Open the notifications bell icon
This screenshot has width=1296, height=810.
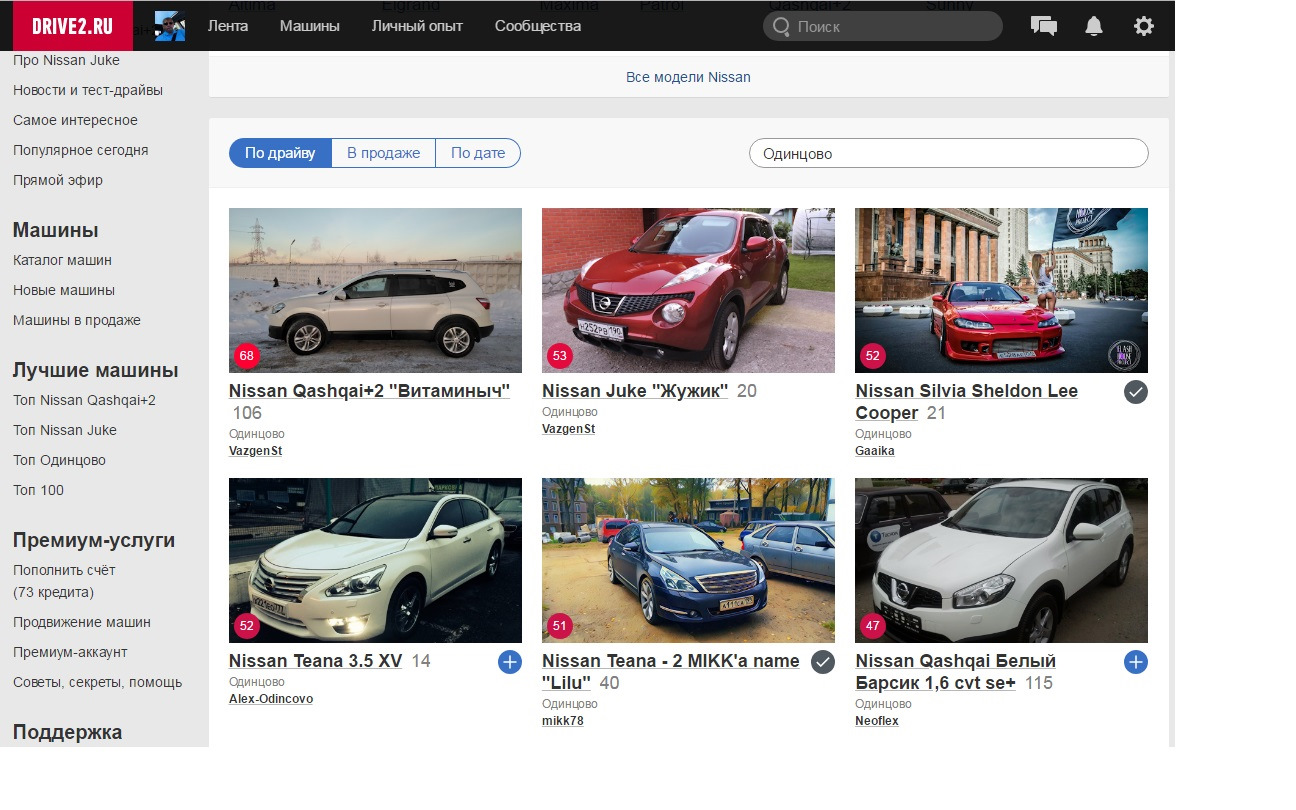coord(1094,26)
